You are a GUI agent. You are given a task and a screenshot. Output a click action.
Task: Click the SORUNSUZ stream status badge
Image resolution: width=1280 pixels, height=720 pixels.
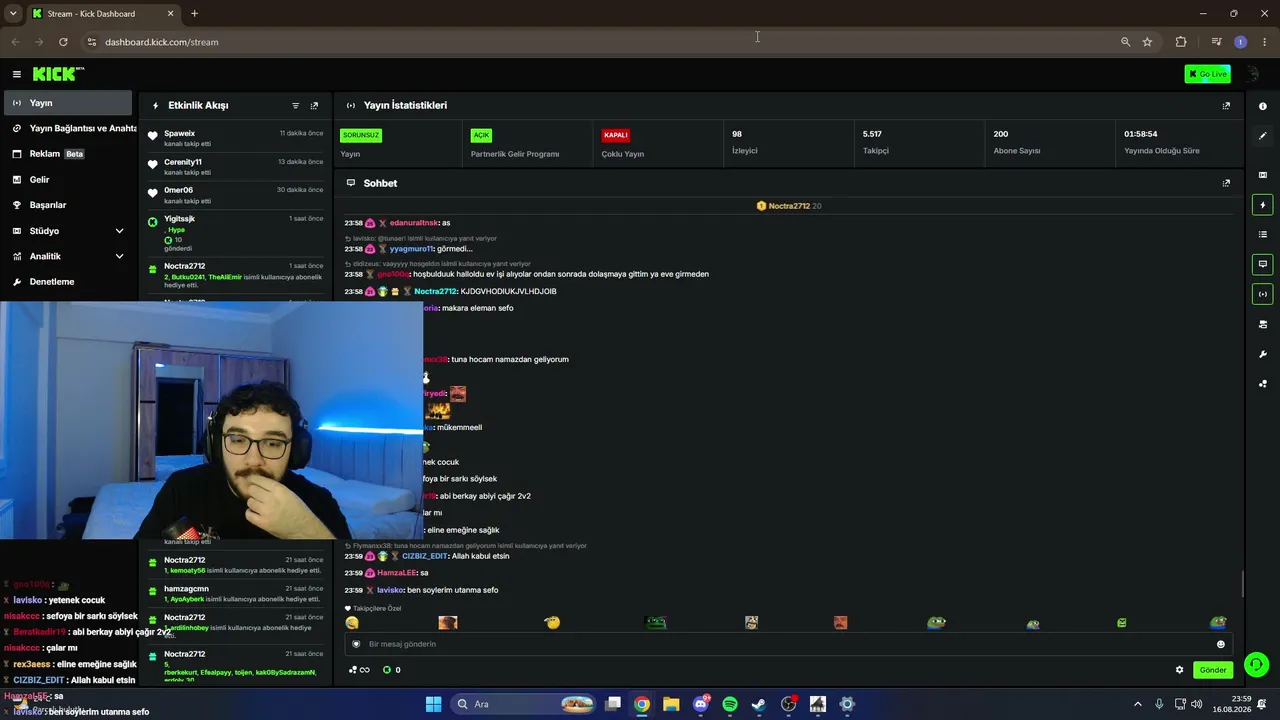(361, 135)
